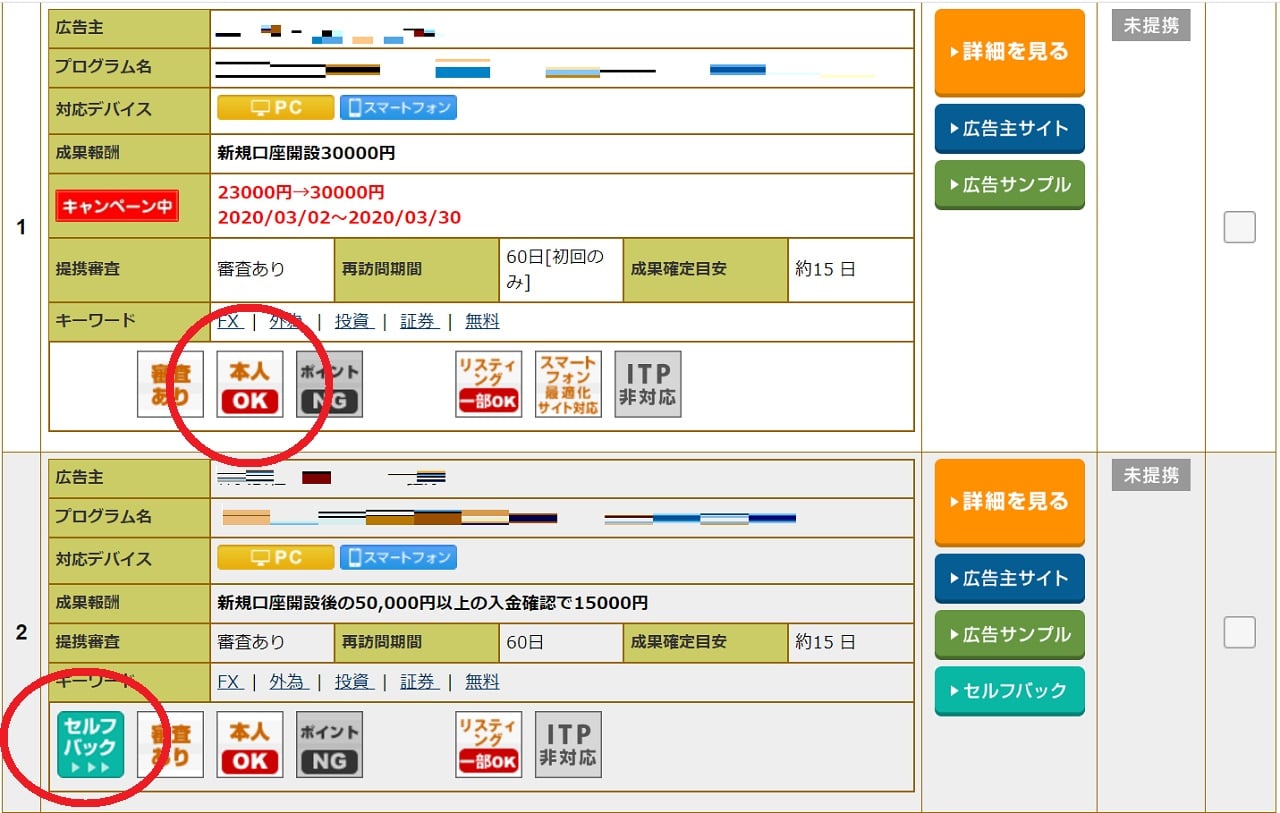This screenshot has width=1280, height=813.
Task: Click the 無料 keyword link in program 2
Action: click(x=482, y=681)
